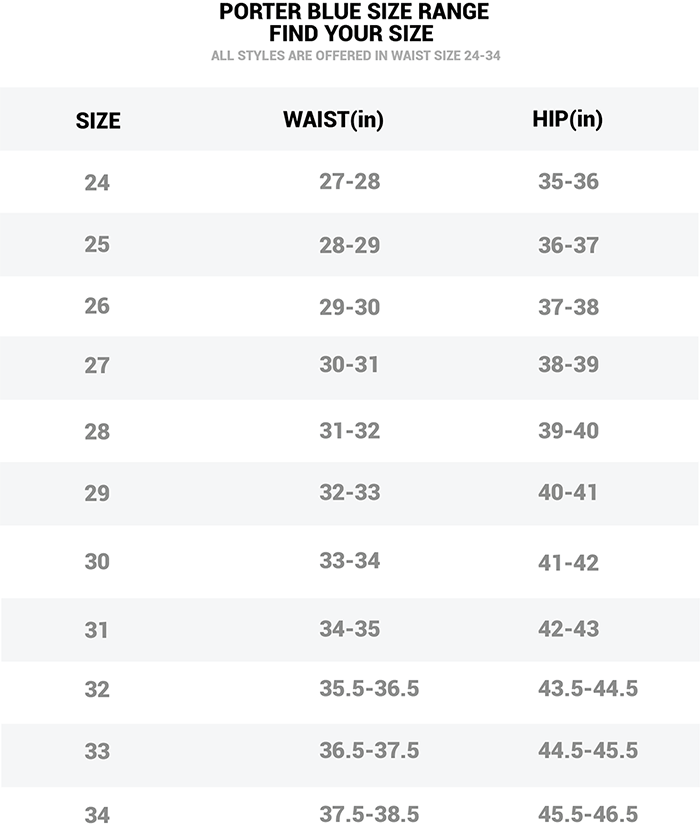Select size 30 in the size column
Image resolution: width=700 pixels, height=829 pixels.
97,562
